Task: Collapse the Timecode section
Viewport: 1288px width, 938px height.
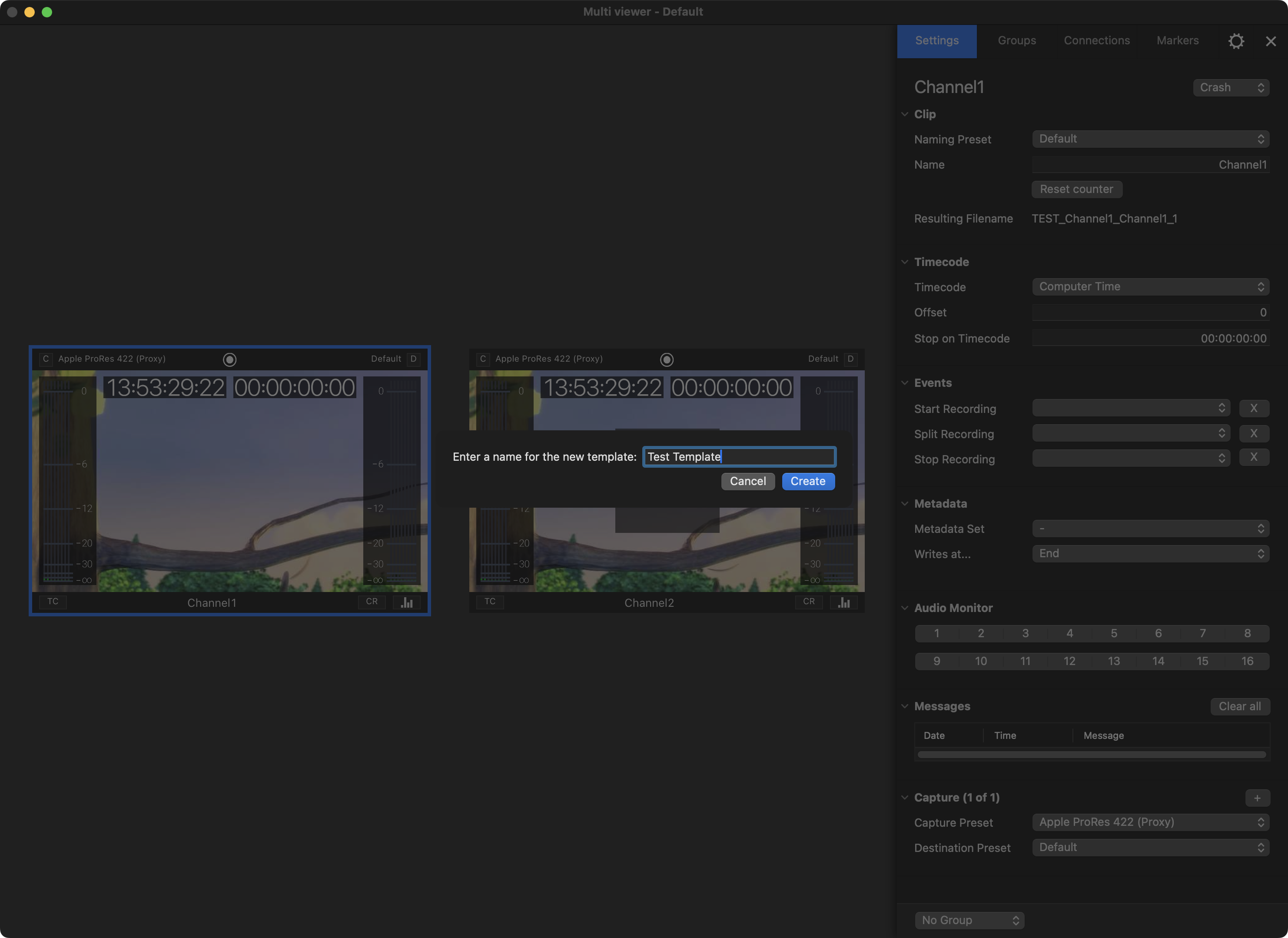Action: (x=905, y=262)
